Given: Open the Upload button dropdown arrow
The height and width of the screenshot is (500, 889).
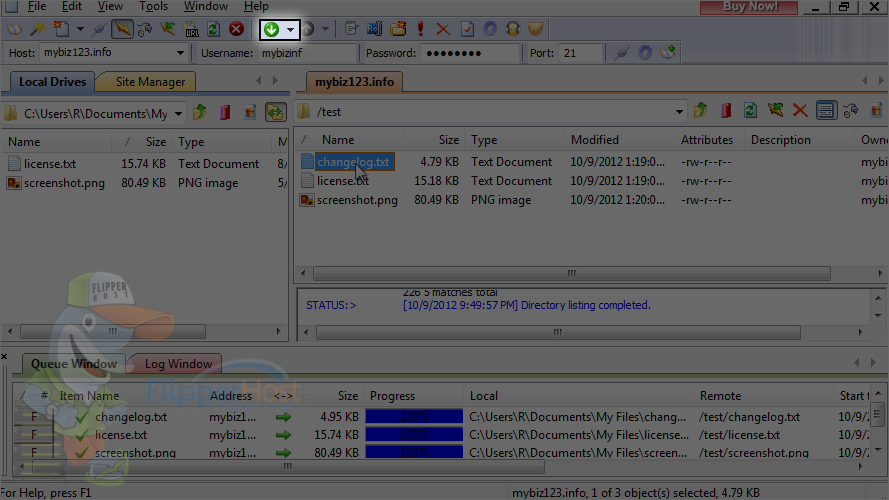Looking at the screenshot, I should [325, 29].
